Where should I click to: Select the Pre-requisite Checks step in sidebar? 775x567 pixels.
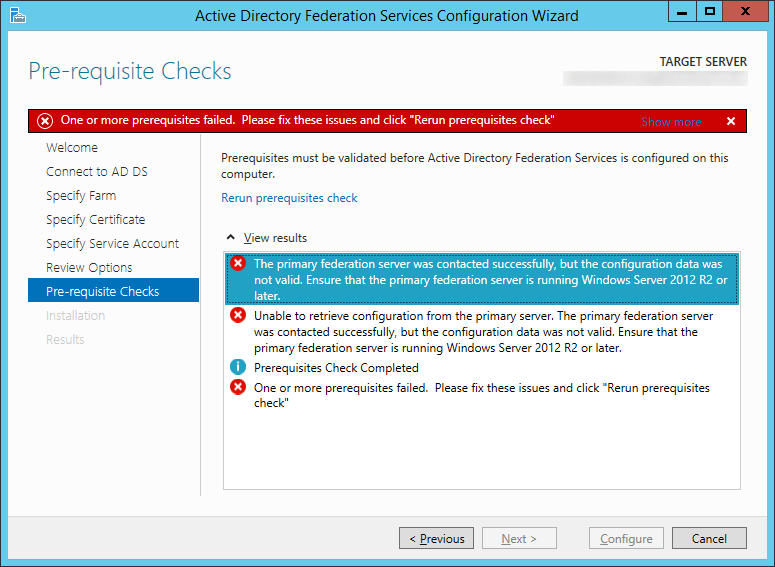[x=114, y=290]
